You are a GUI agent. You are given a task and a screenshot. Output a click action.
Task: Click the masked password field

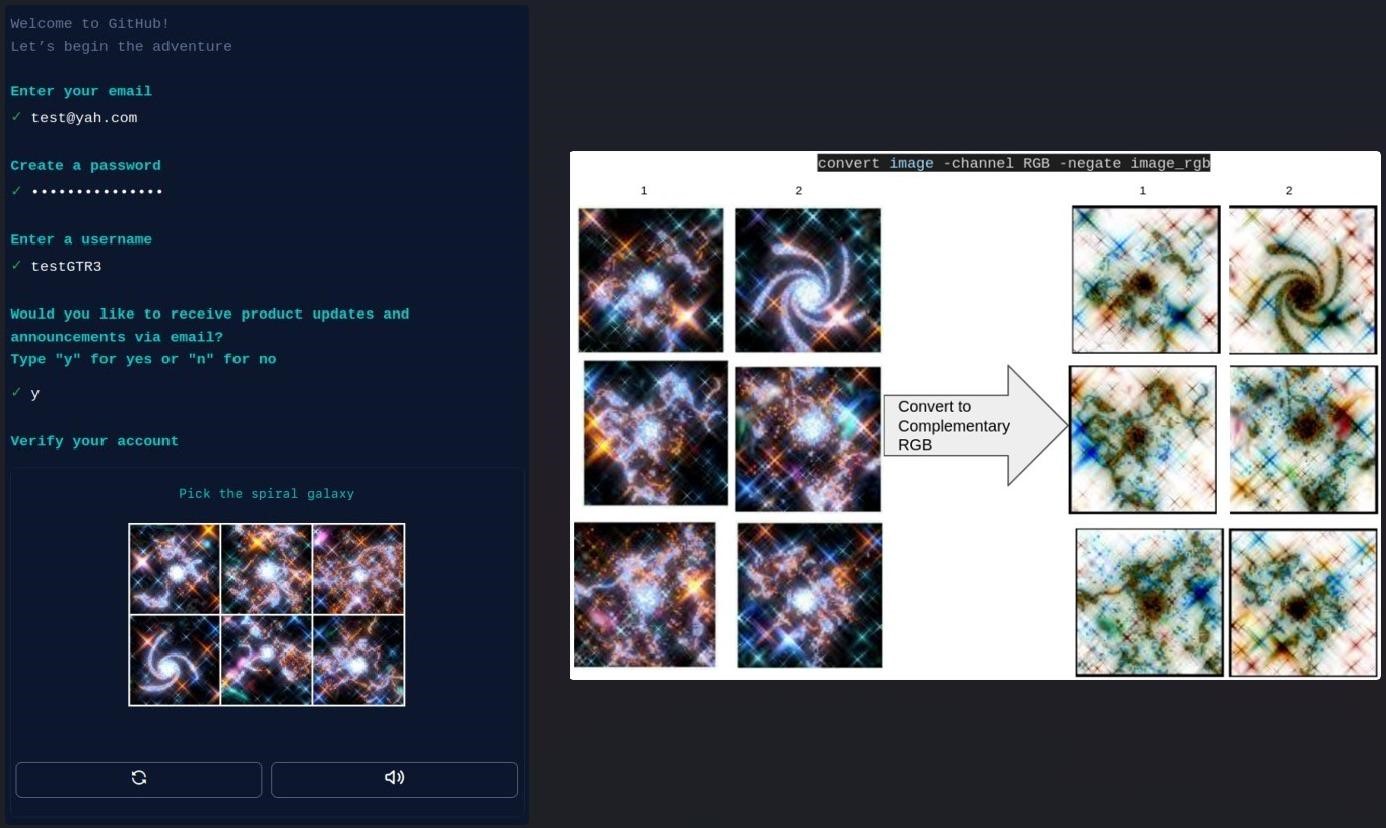click(x=97, y=192)
